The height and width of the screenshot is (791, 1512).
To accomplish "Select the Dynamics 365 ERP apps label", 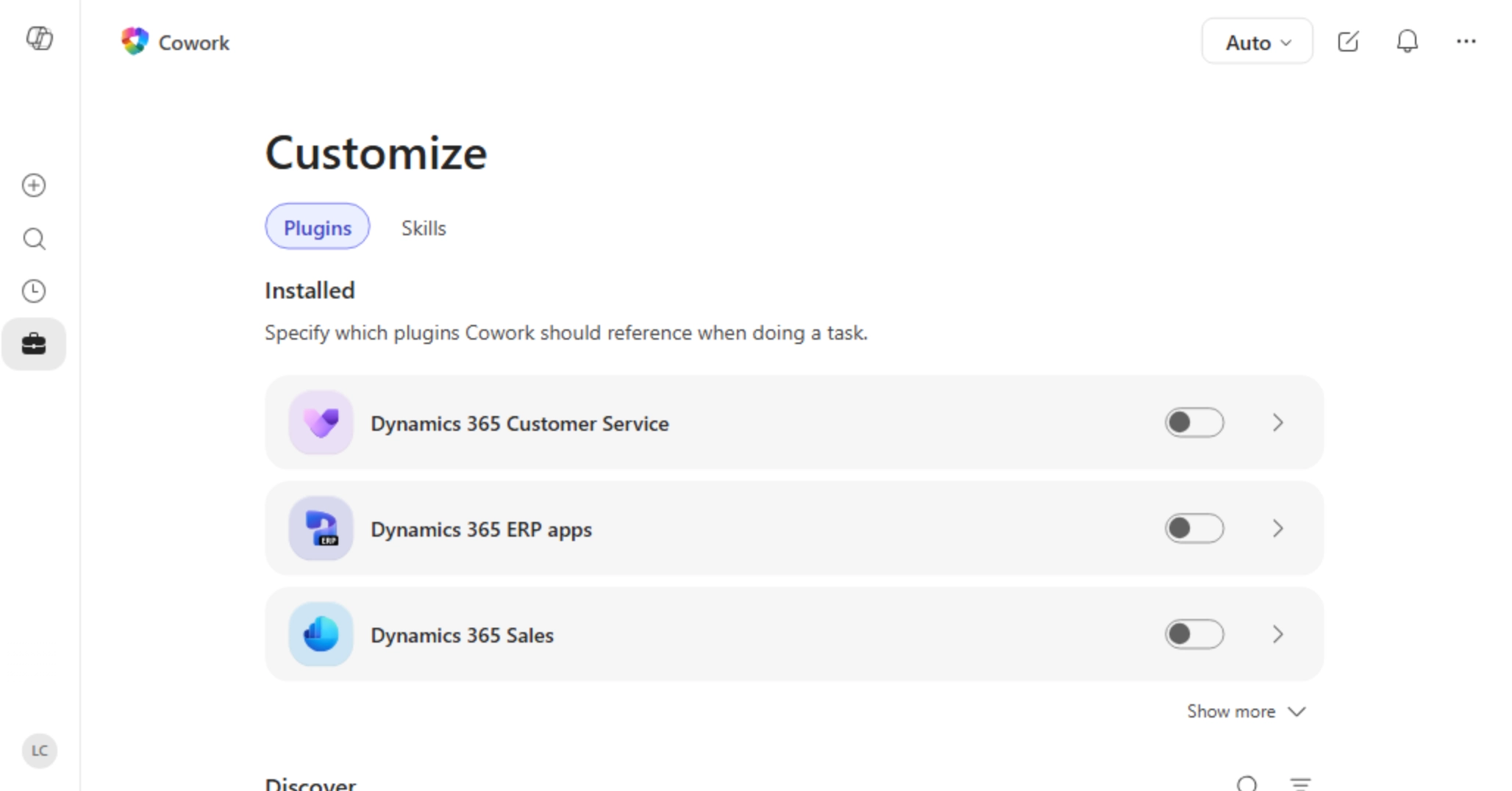I will [x=481, y=529].
